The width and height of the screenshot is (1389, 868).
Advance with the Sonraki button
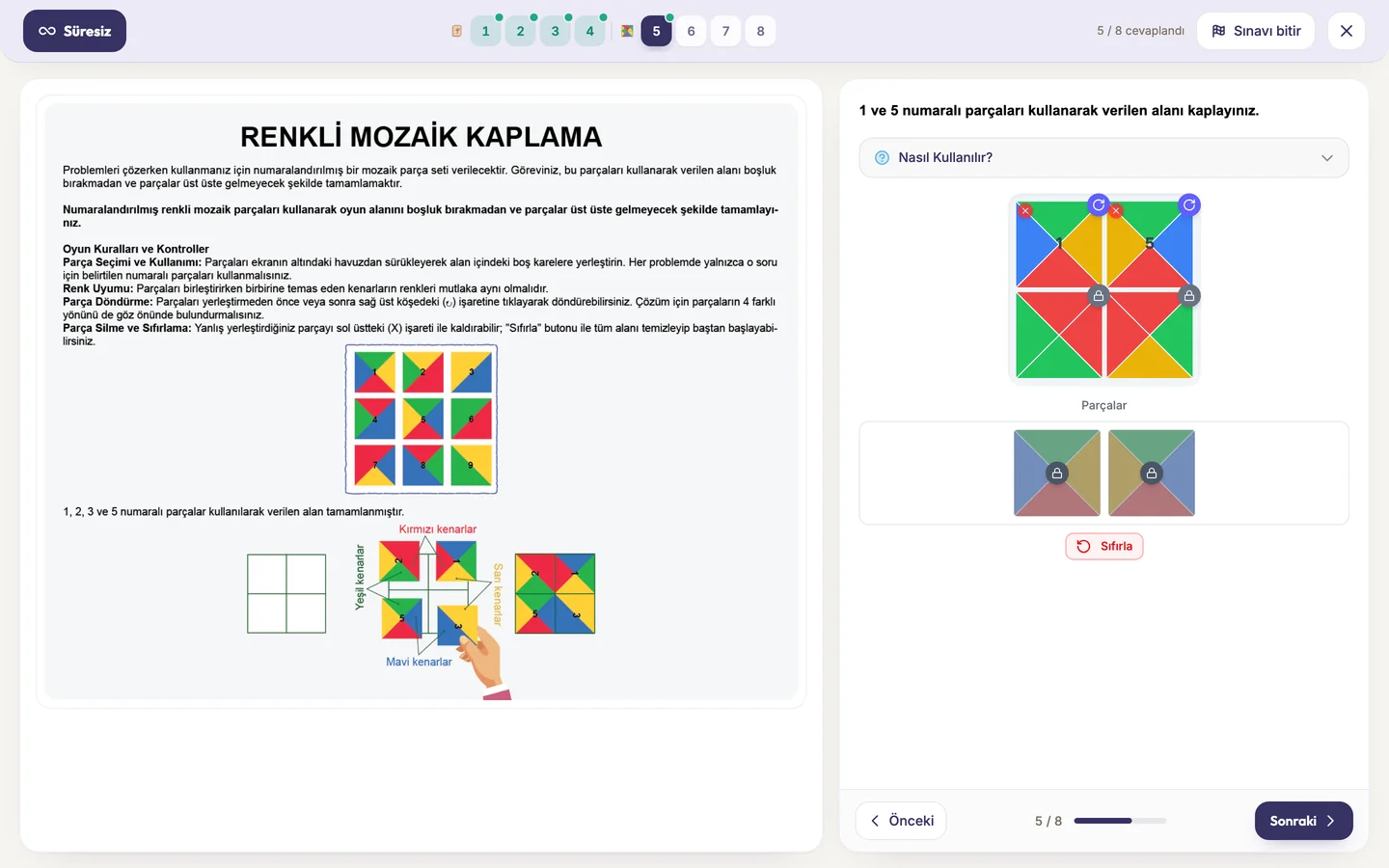coord(1303,821)
